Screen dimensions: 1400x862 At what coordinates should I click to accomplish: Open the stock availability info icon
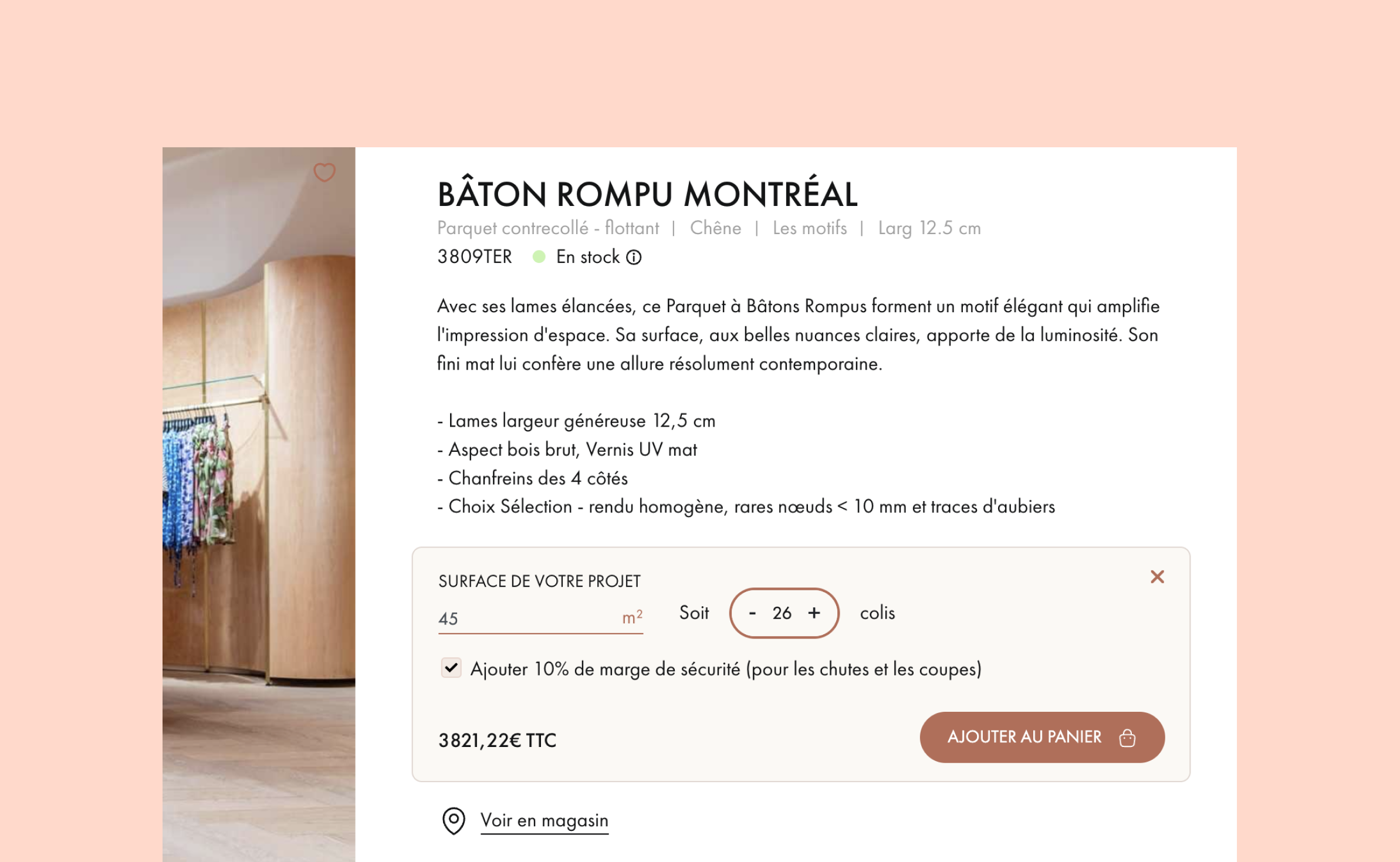634,257
